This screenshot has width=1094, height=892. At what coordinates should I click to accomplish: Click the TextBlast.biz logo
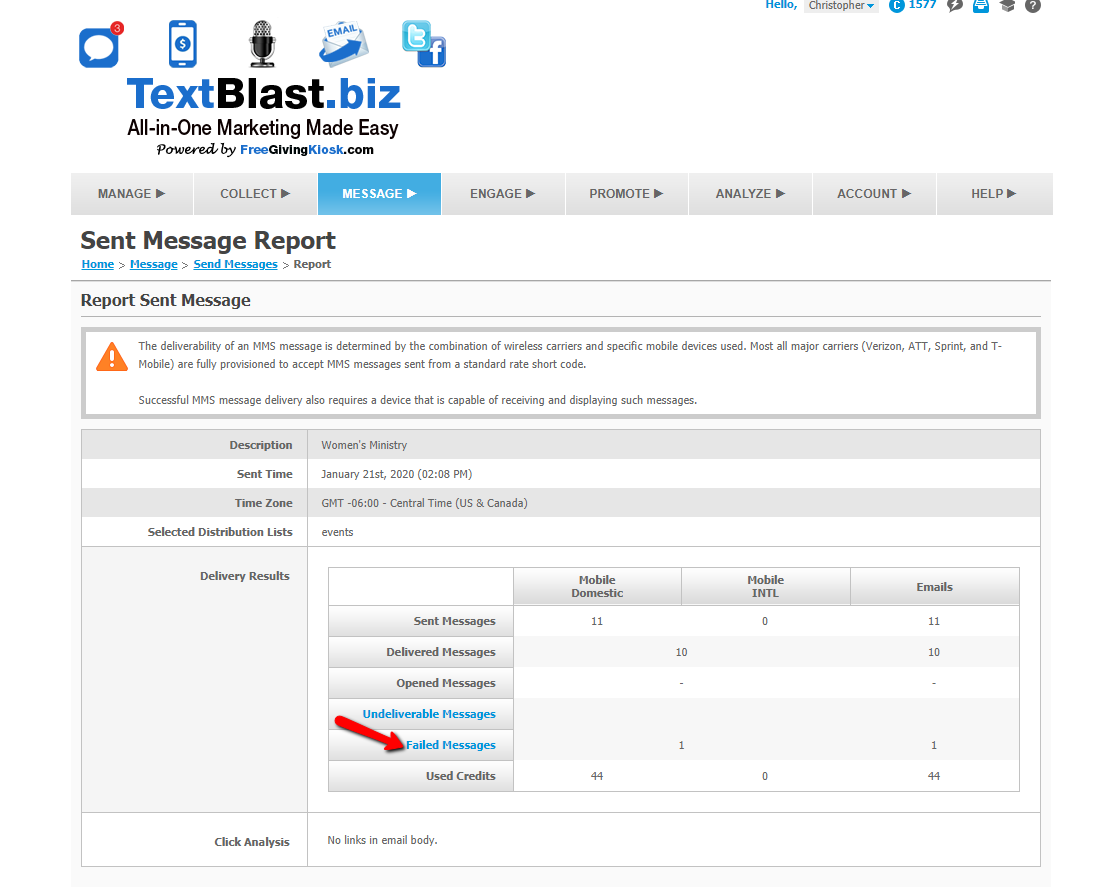264,94
